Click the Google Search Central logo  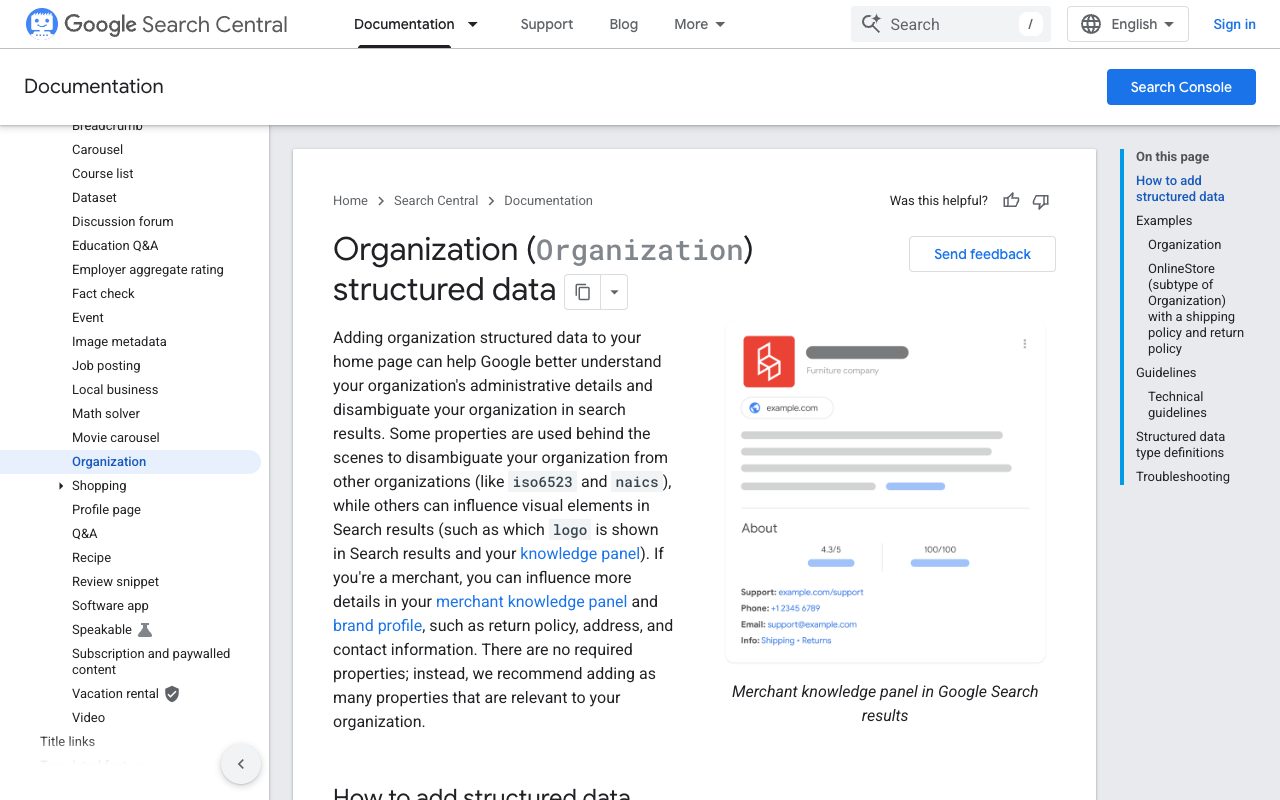156,24
